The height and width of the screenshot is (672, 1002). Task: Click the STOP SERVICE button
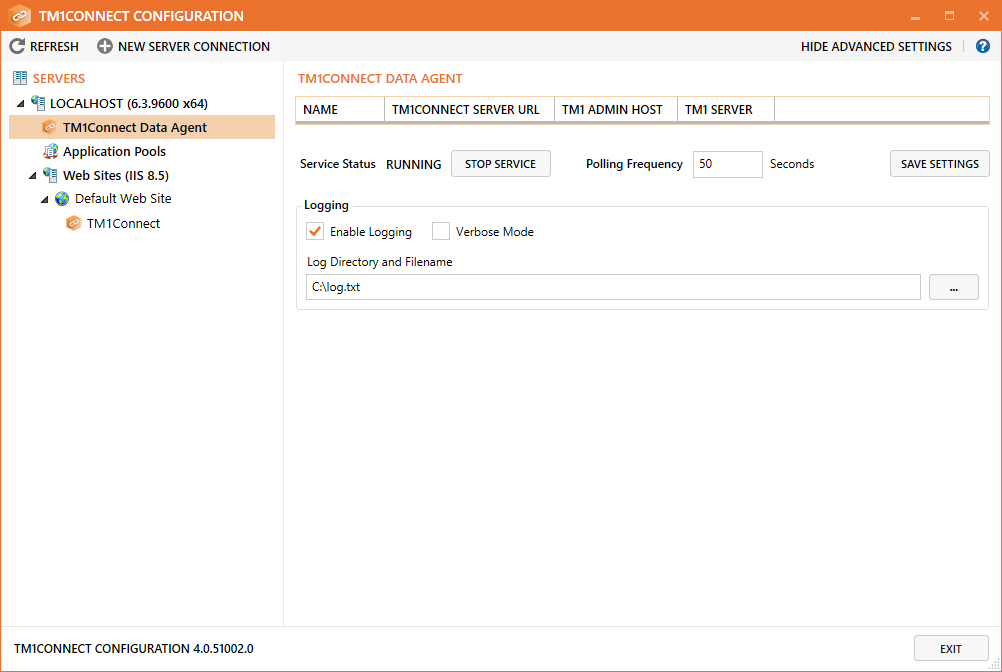[x=500, y=164]
